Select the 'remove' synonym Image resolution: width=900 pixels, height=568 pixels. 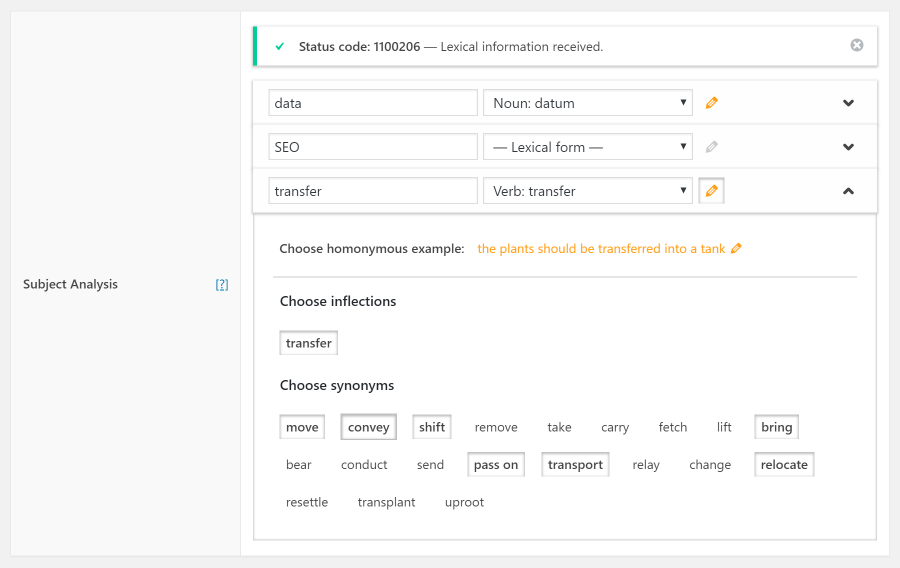click(496, 427)
